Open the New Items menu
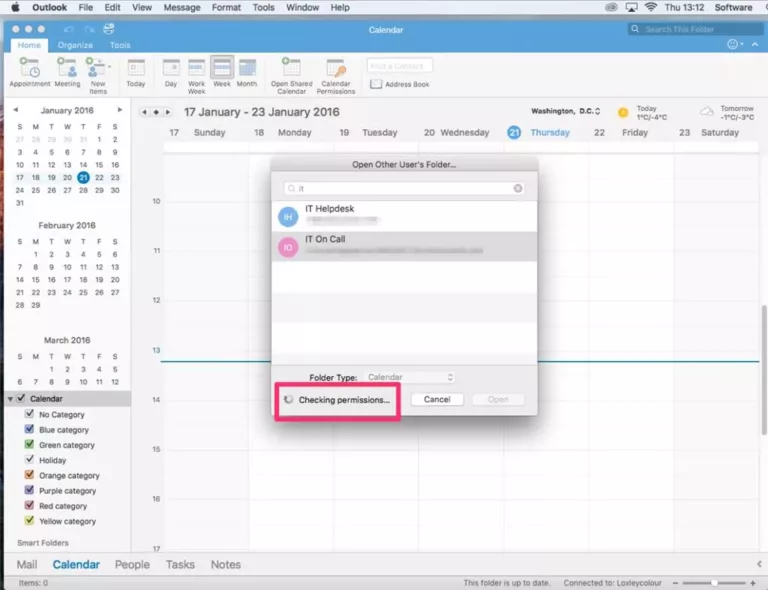The height and width of the screenshot is (590, 768). 97,75
